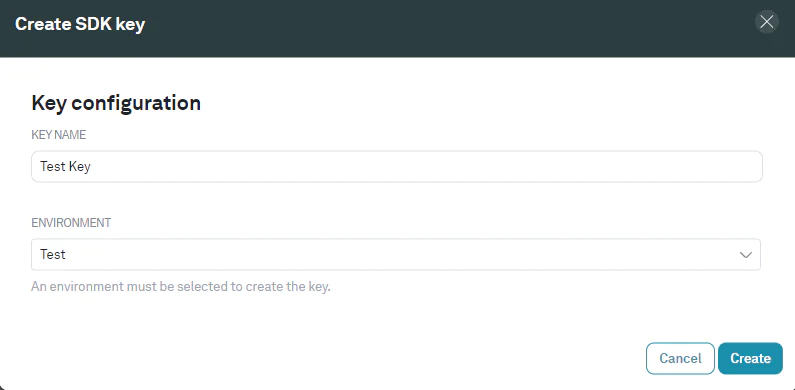Close the Create SDK key dialog

pyautogui.click(x=767, y=22)
